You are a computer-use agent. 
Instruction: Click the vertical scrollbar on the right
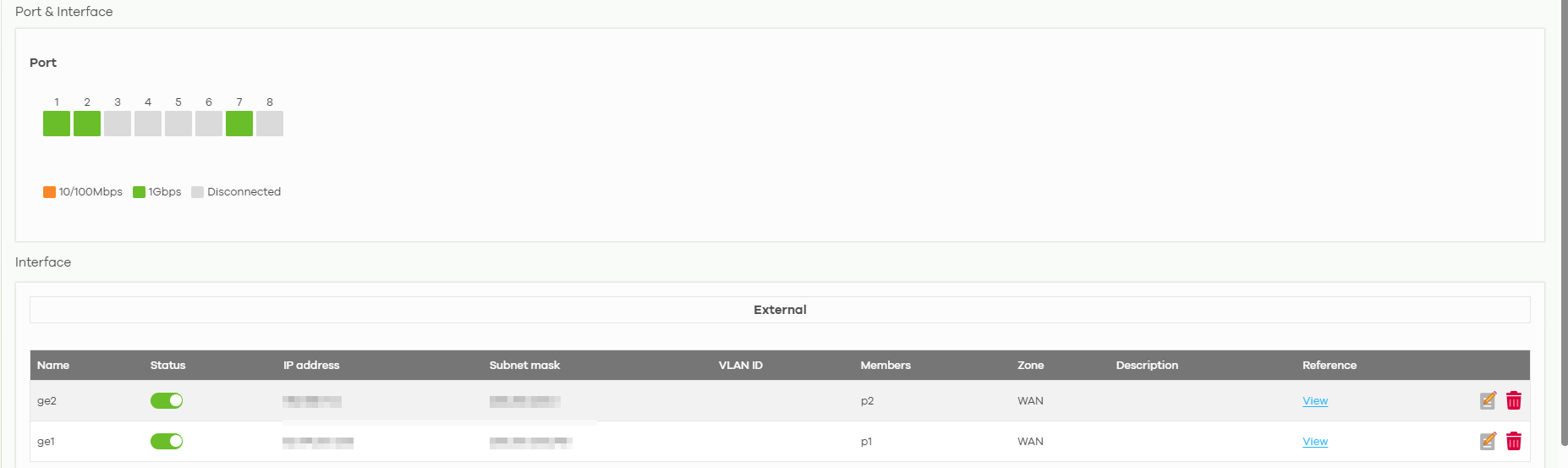tap(1564, 222)
